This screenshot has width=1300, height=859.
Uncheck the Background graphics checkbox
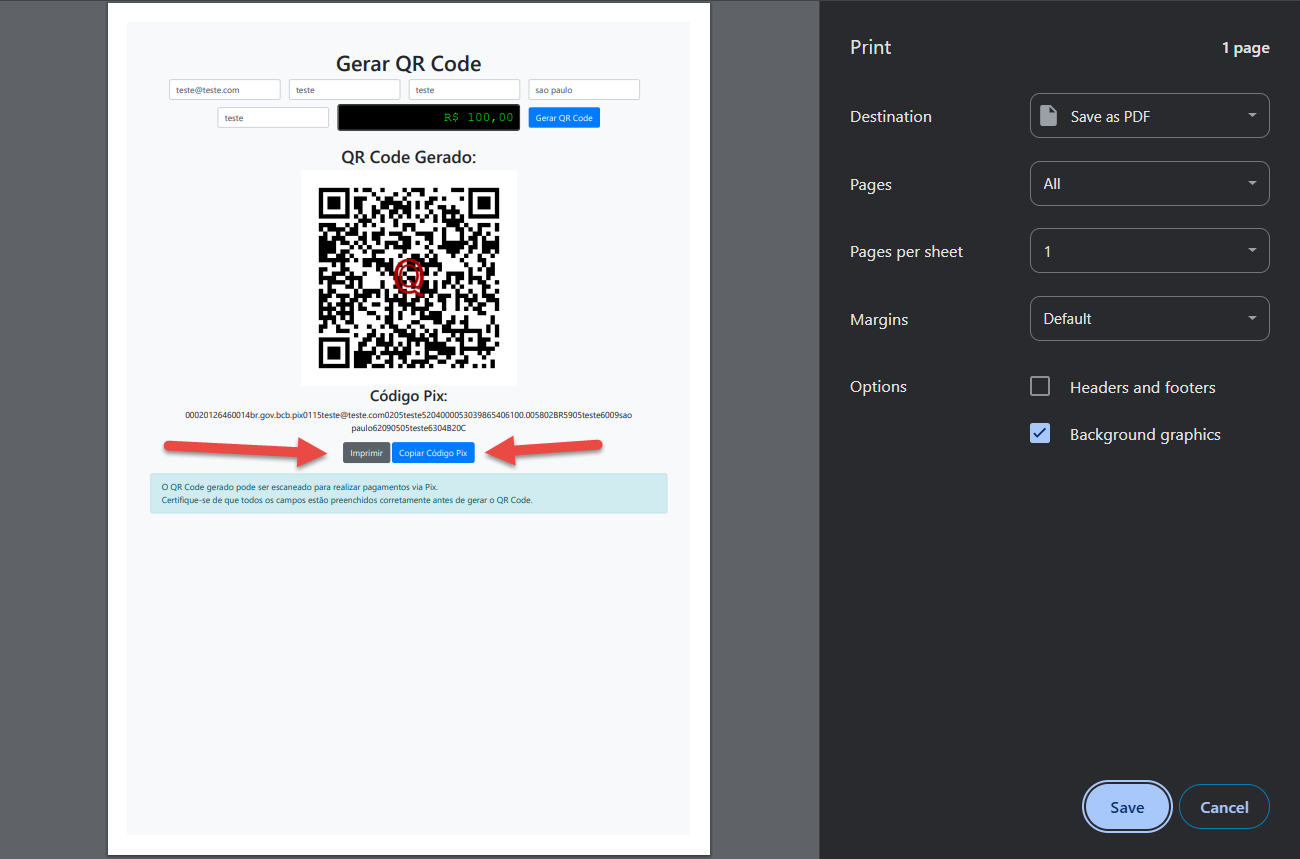click(x=1040, y=434)
